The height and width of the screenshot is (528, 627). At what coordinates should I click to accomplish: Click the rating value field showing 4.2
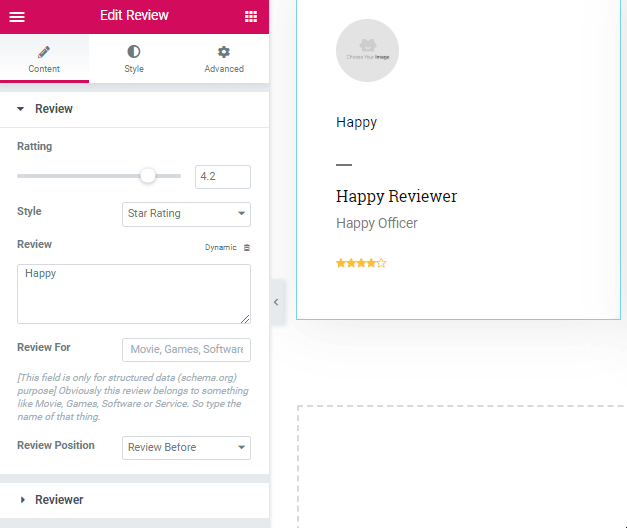click(223, 176)
